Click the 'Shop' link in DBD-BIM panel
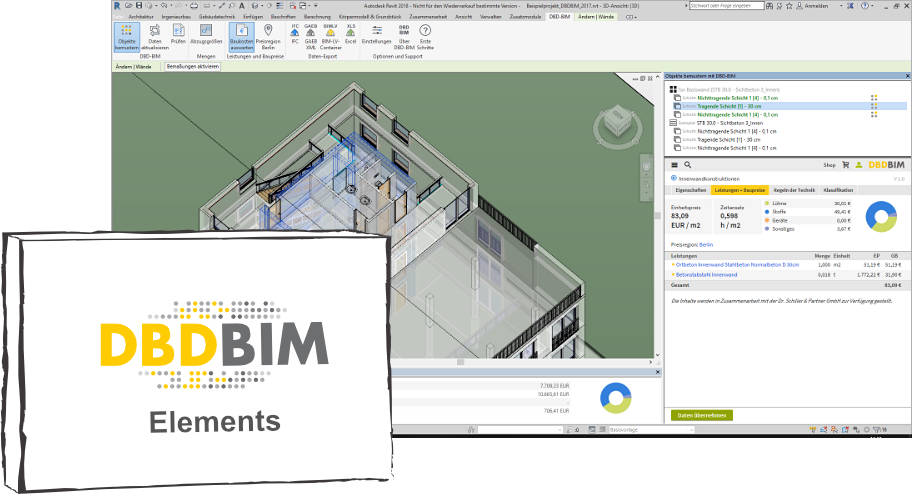Screen dimensions: 912x497 [829, 165]
